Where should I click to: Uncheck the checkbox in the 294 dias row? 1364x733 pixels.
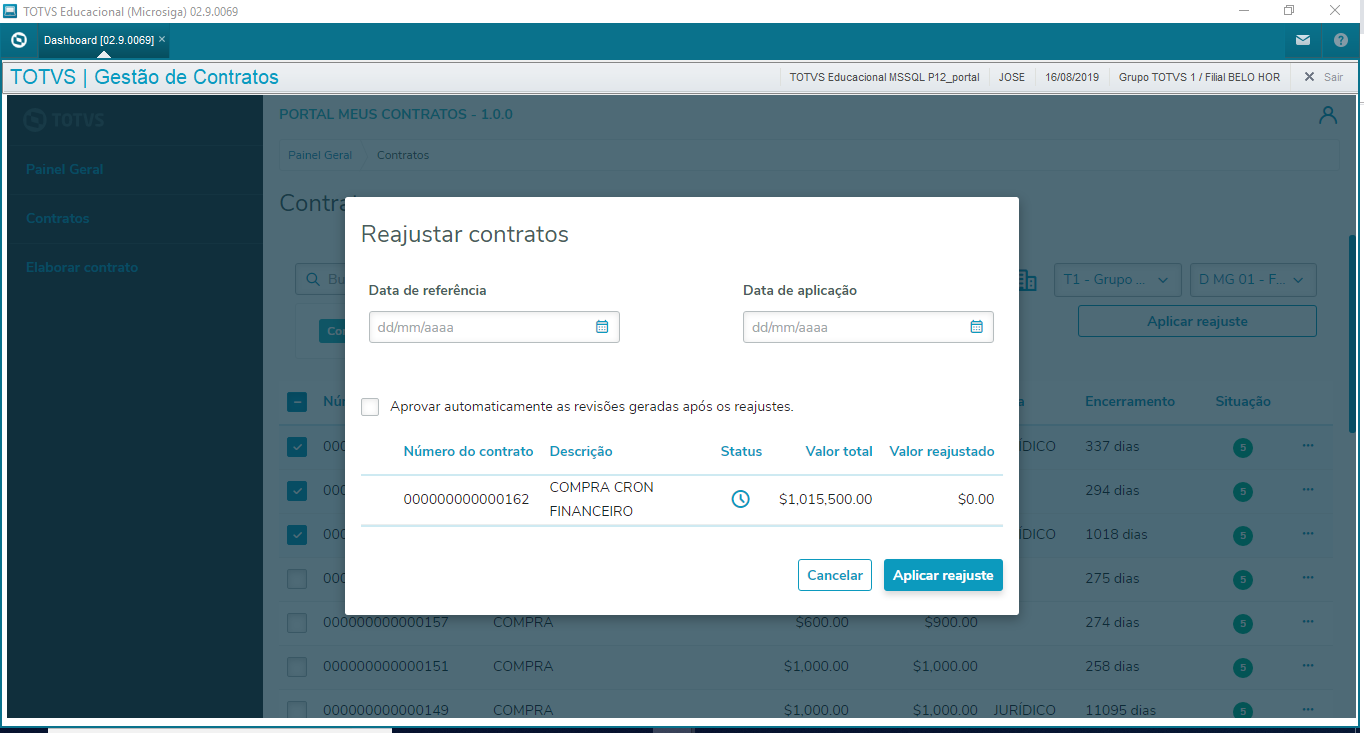click(x=297, y=491)
